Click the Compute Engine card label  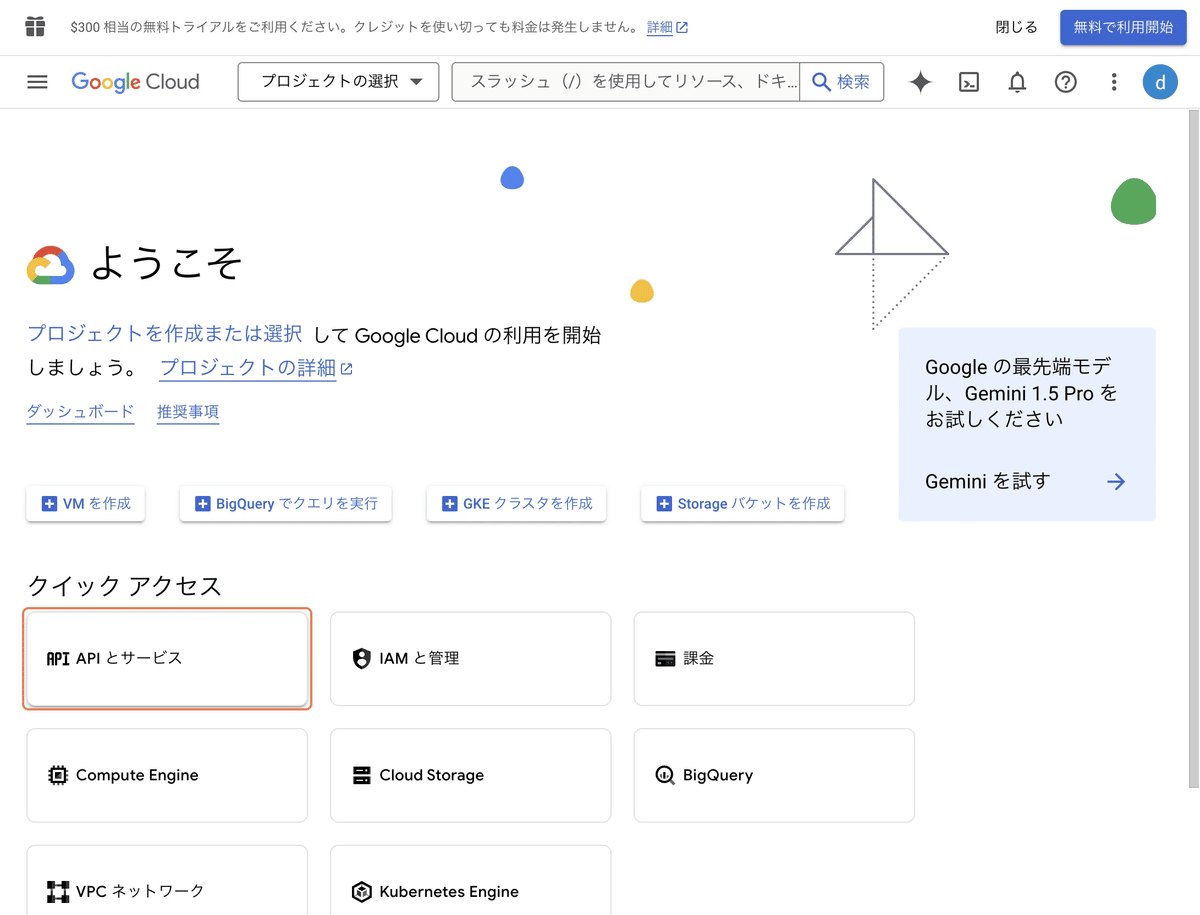(x=137, y=775)
